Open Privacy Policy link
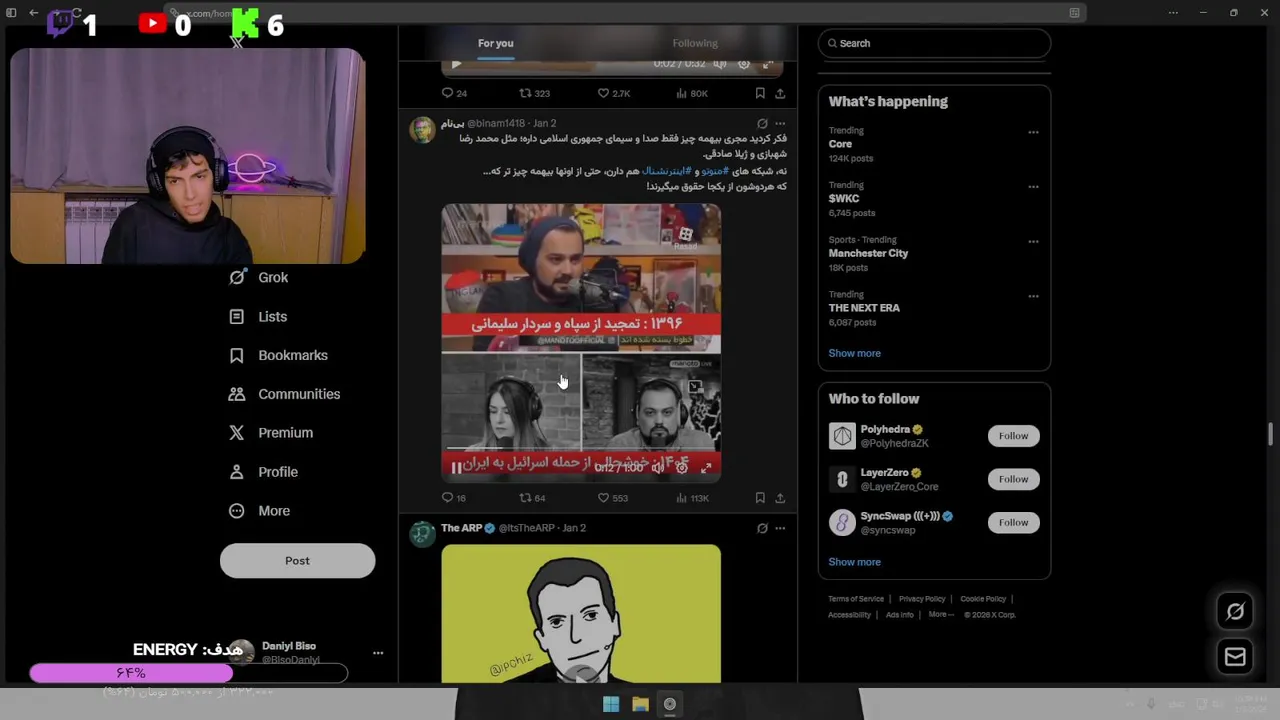The width and height of the screenshot is (1280, 720). click(x=922, y=599)
